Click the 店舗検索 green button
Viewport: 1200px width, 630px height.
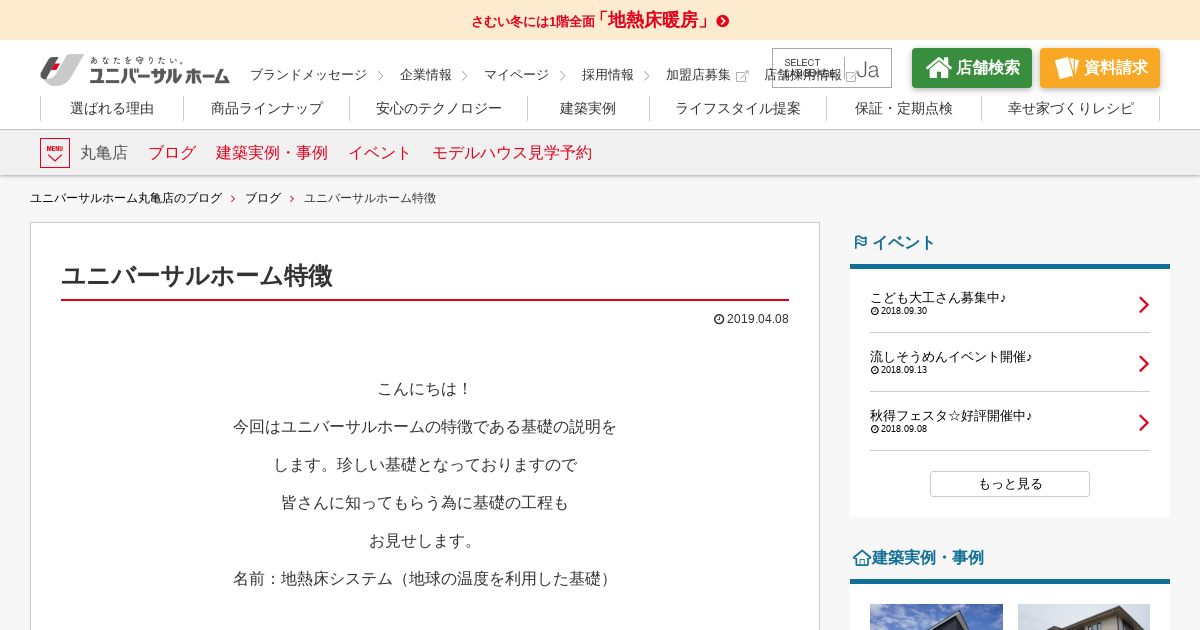[972, 68]
